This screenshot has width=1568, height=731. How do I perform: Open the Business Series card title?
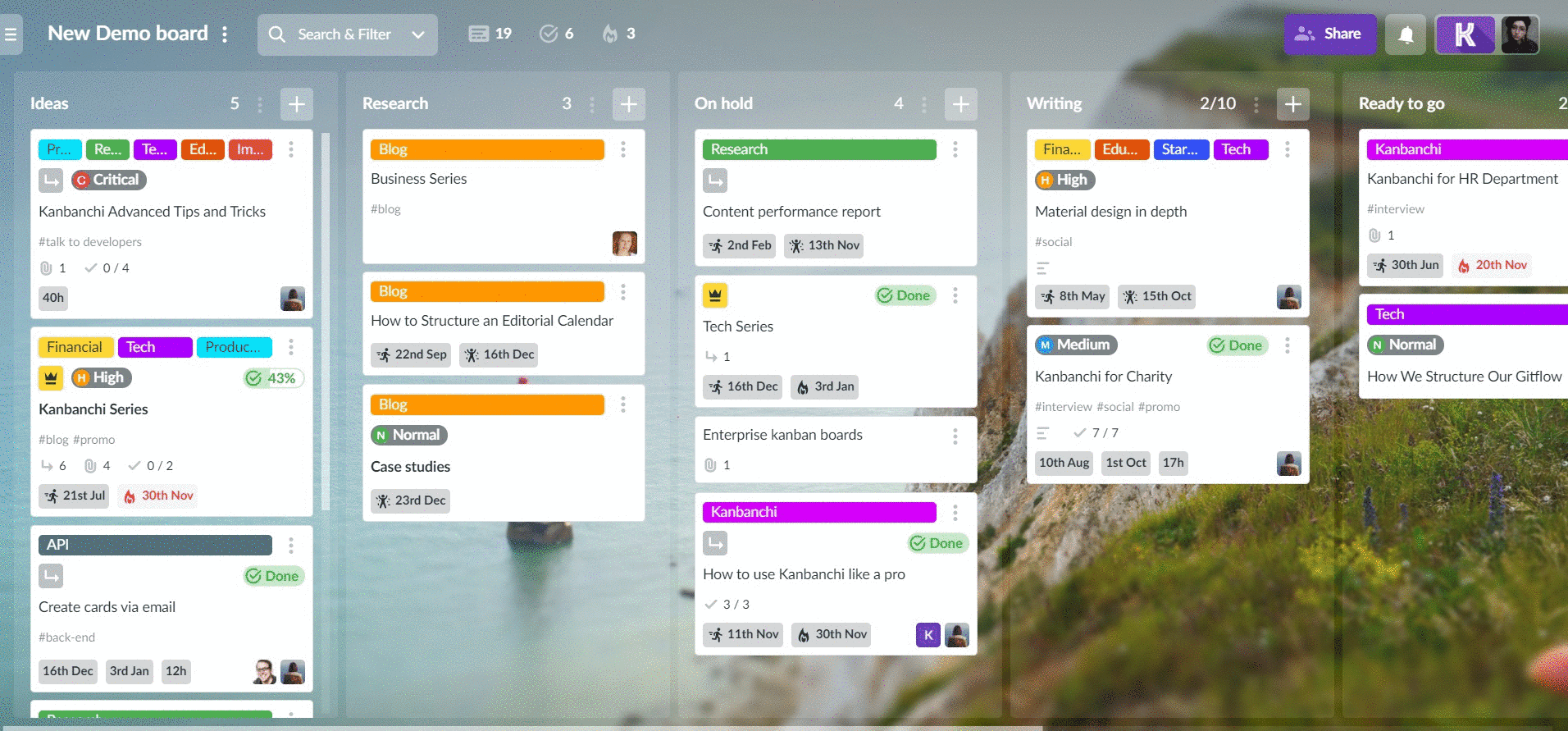point(418,179)
